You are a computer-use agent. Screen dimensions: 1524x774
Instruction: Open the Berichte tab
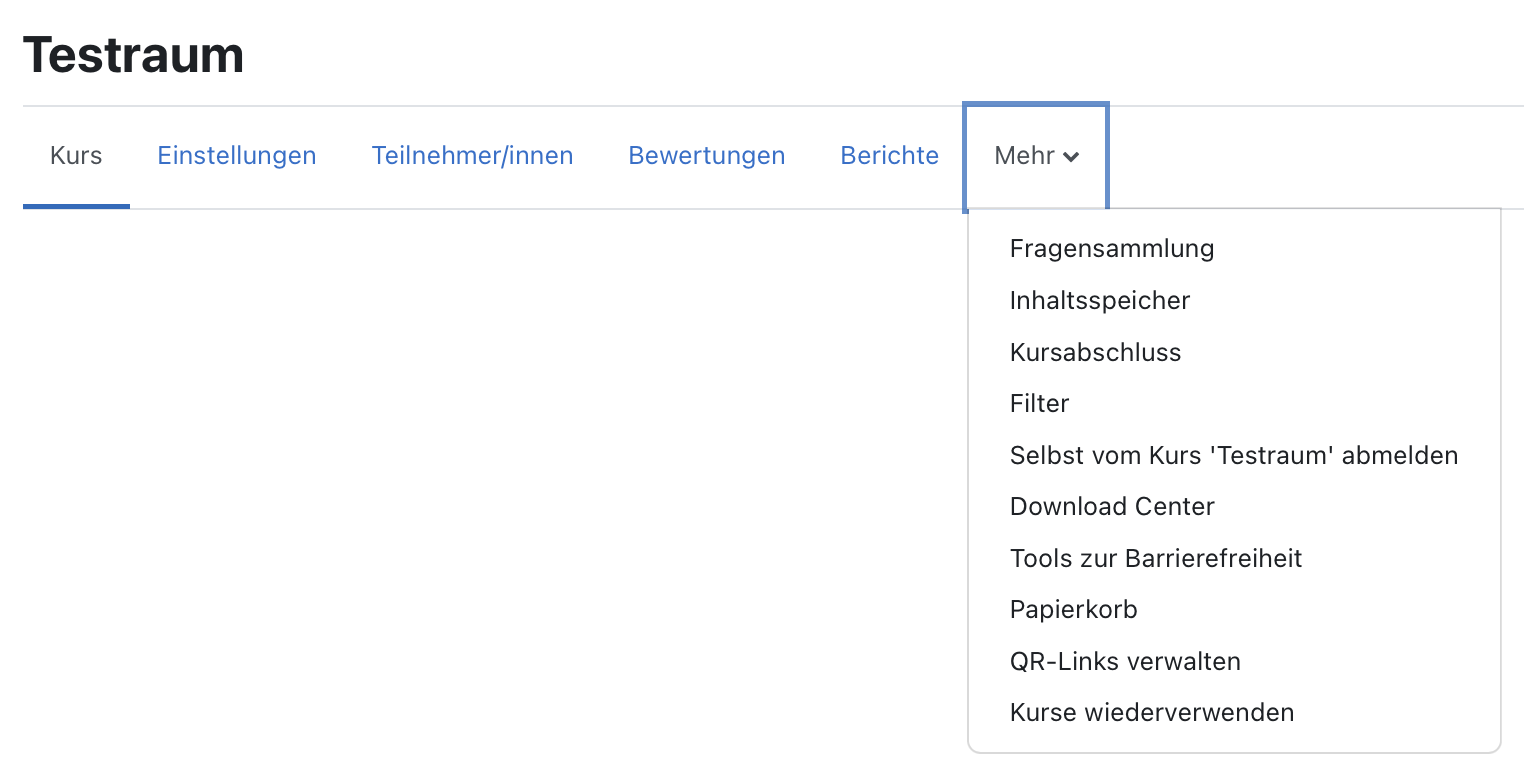[x=888, y=155]
